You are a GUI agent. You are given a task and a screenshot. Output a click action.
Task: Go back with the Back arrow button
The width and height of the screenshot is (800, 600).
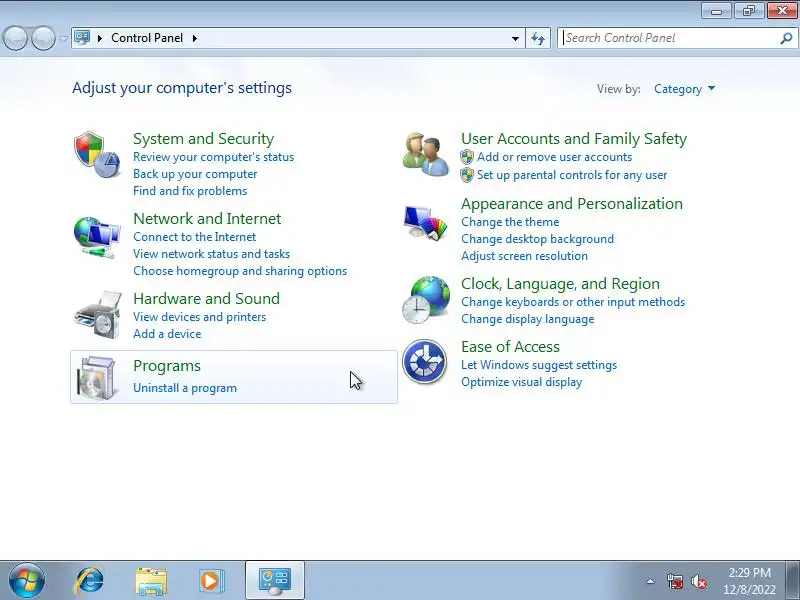pos(16,38)
